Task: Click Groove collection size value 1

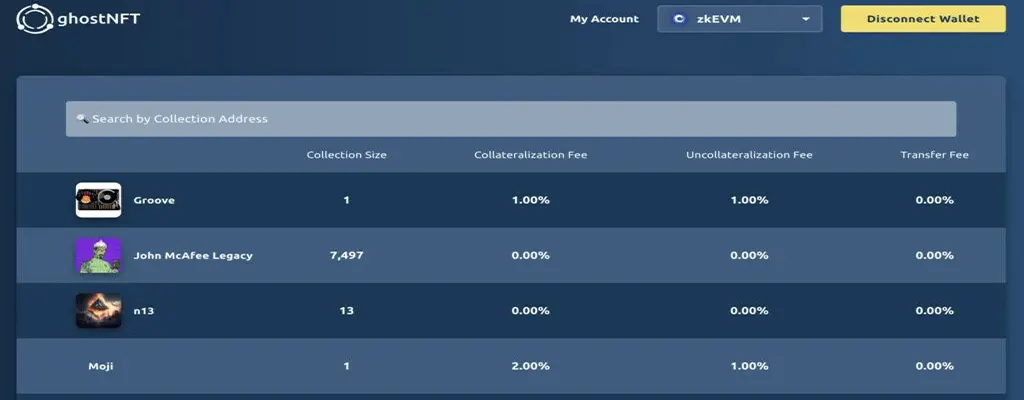Action: click(x=347, y=200)
